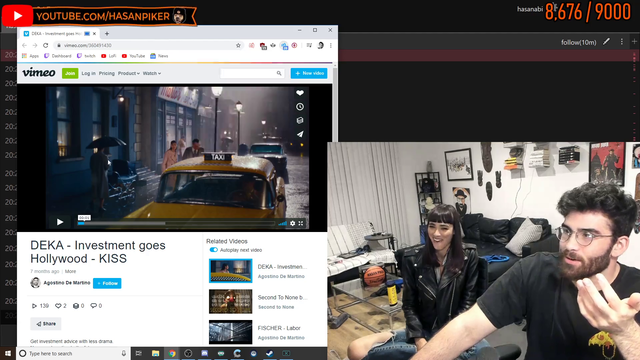Viewport: 640px width, 360px height.
Task: Click the New video button
Action: (x=309, y=73)
